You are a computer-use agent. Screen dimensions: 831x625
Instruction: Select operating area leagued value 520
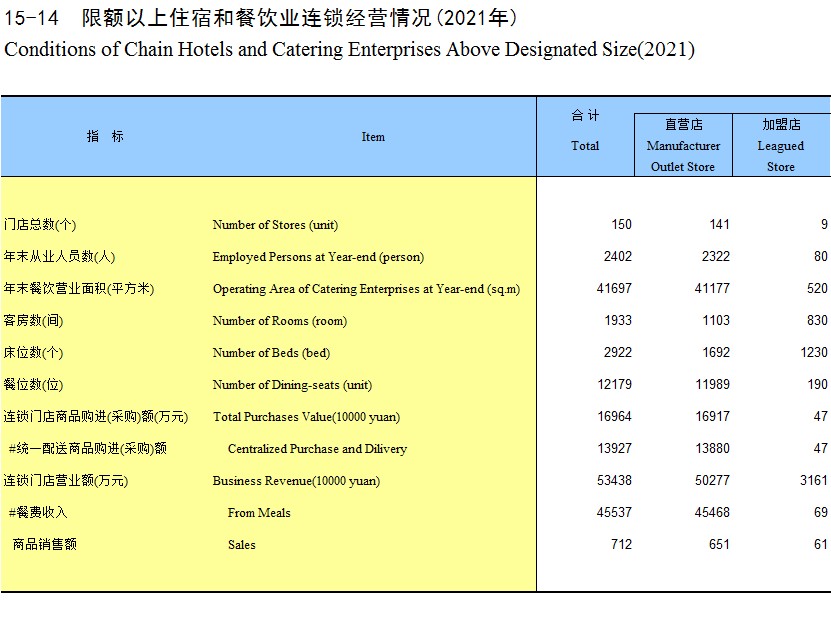817,288
